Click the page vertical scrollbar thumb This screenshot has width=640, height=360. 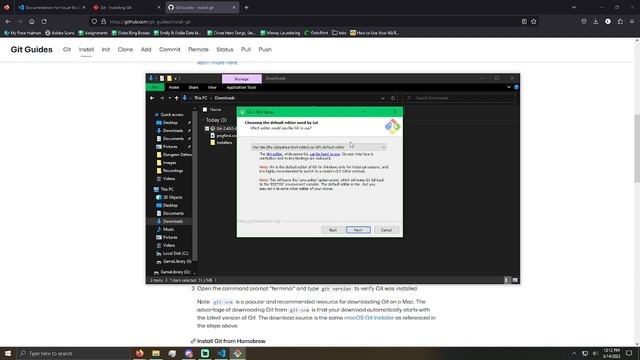pyautogui.click(x=637, y=149)
